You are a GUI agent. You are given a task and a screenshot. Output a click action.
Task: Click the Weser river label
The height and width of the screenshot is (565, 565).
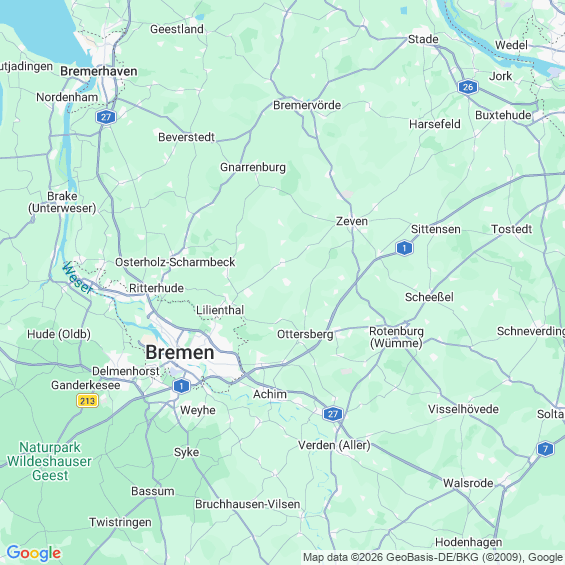point(77,278)
